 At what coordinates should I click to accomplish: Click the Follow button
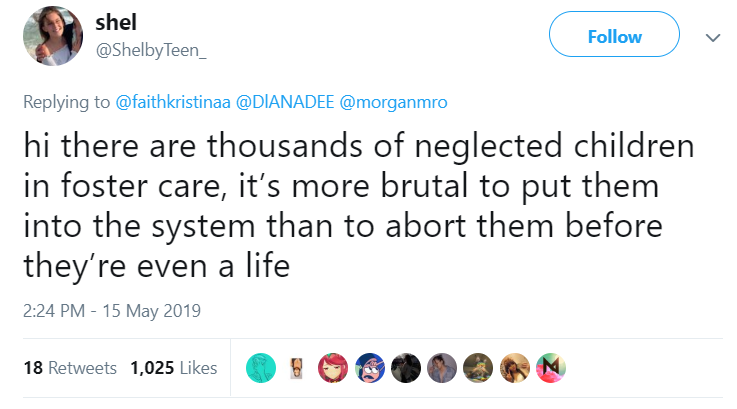point(614,37)
